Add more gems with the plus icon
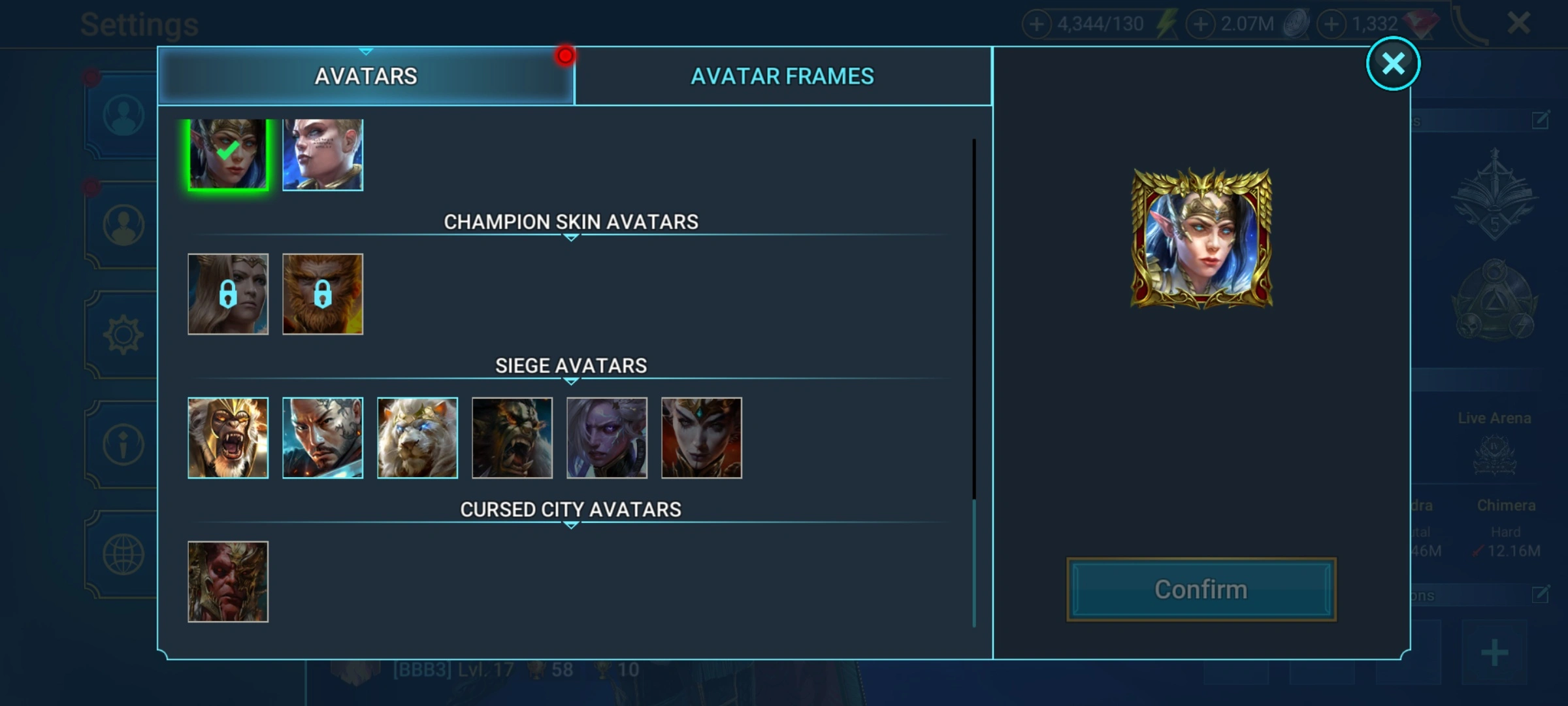 coord(1331,24)
